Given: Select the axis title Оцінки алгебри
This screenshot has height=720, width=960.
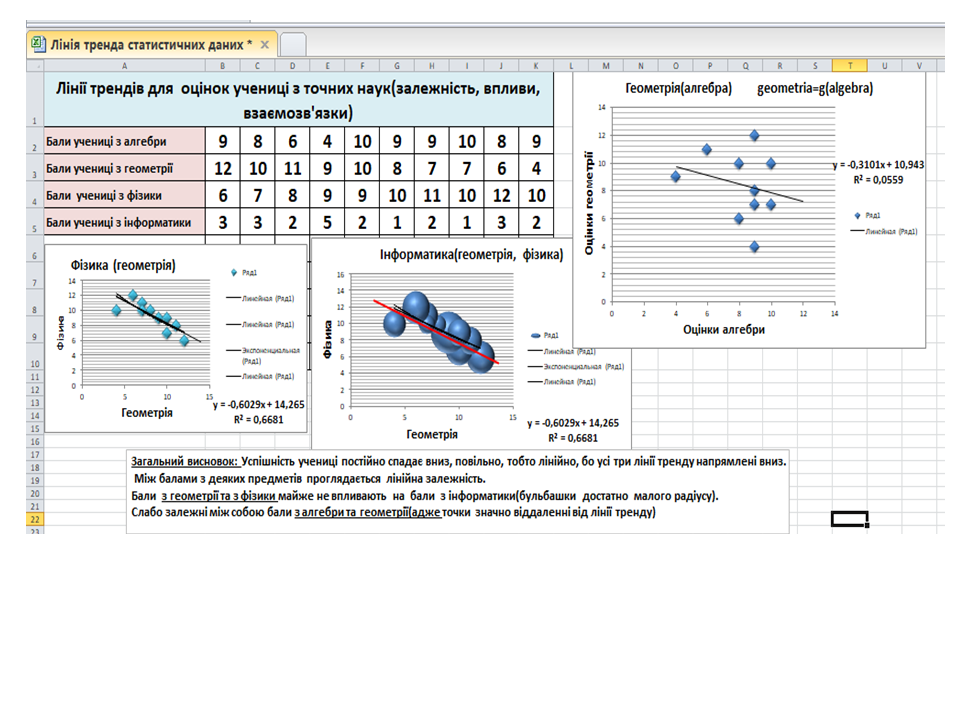Looking at the screenshot, I should pos(724,329).
